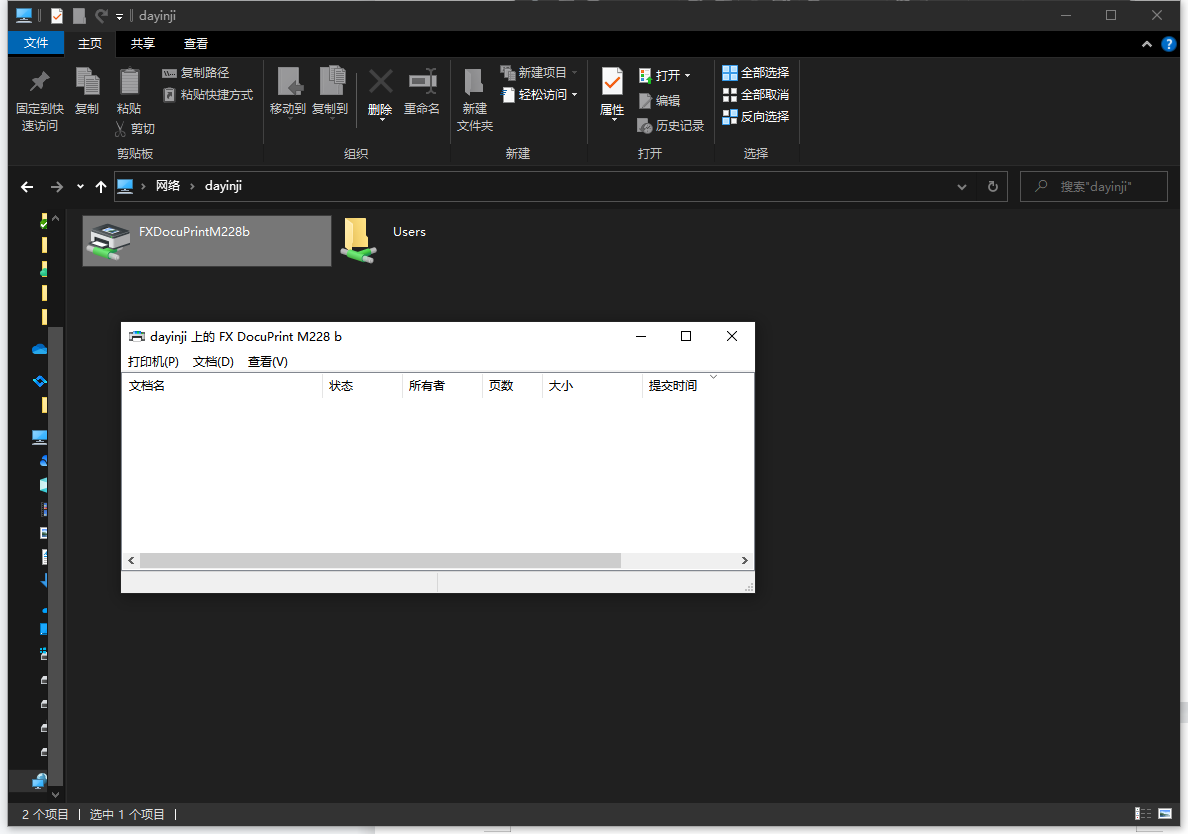Collapse the ribbon with the chevron
Viewport: 1188px width, 834px height.
pyautogui.click(x=1146, y=44)
